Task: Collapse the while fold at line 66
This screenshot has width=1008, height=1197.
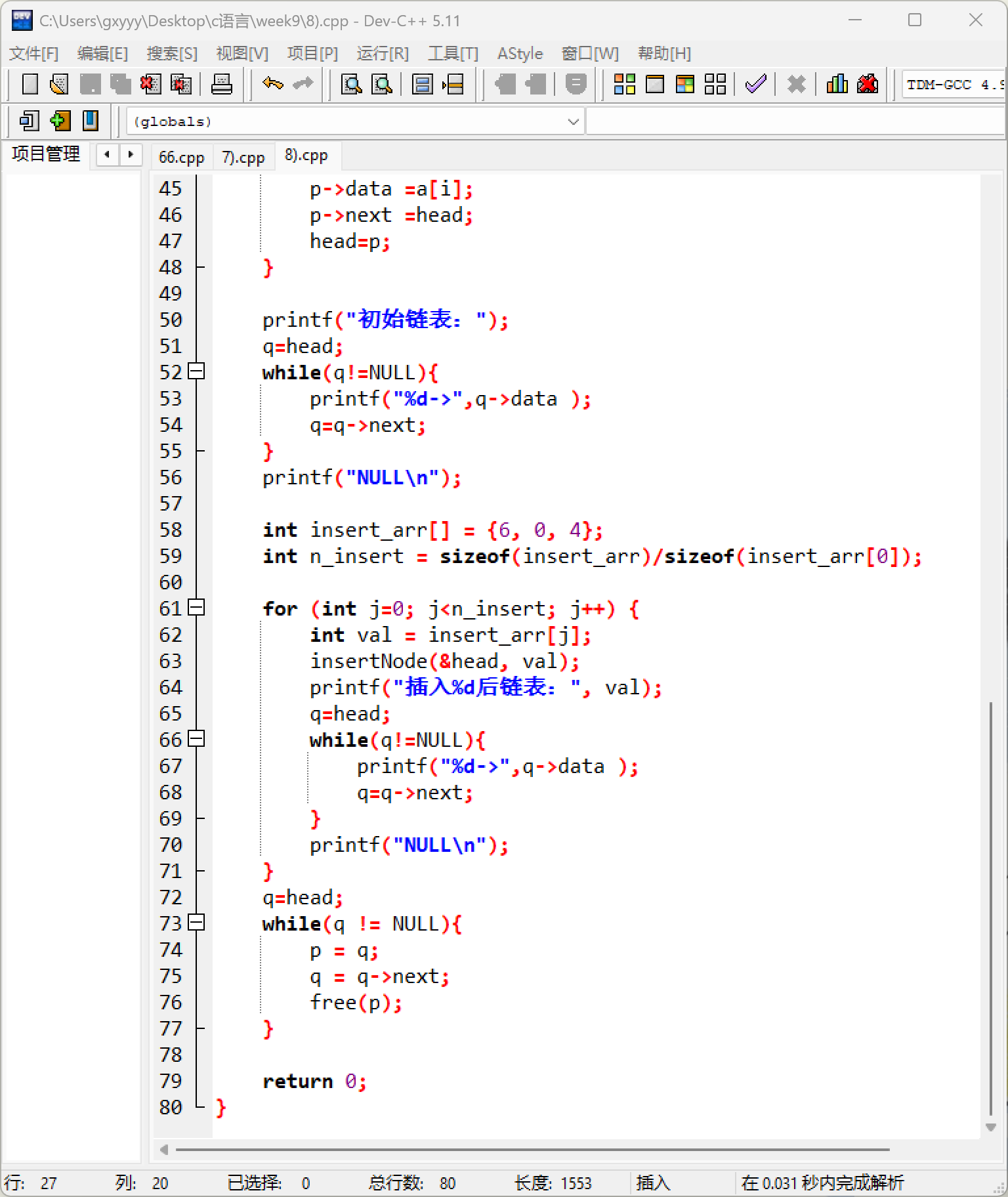Action: click(x=196, y=739)
